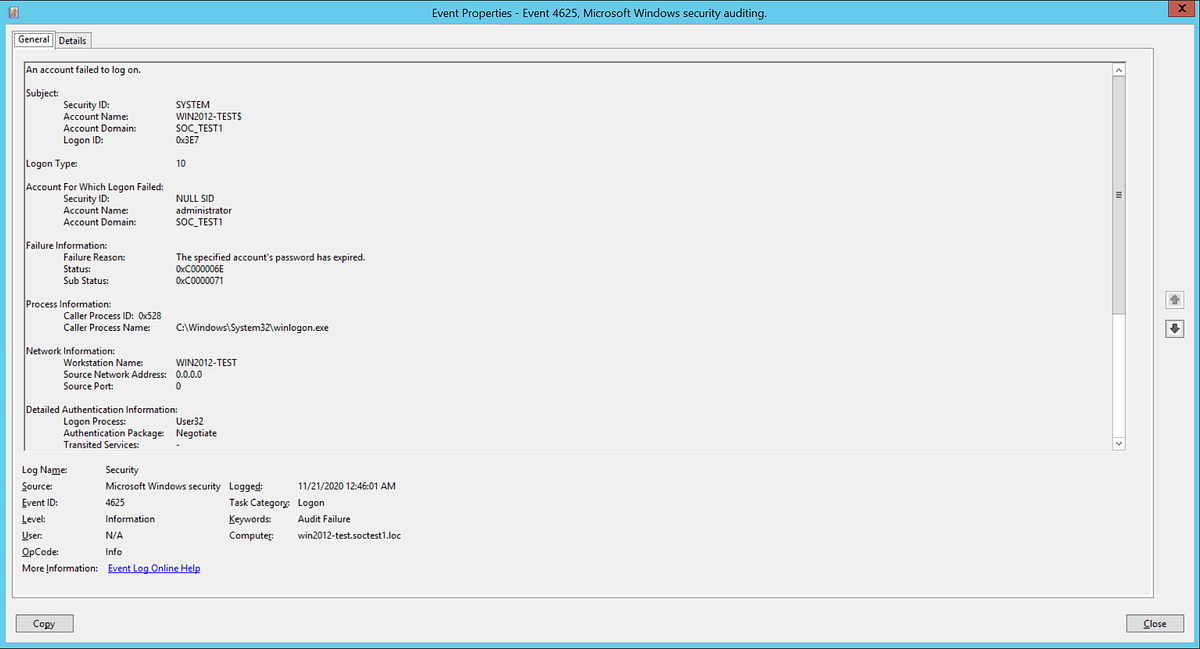Click the previous event up arrow button
Viewport: 1200px width, 649px height.
click(1174, 300)
